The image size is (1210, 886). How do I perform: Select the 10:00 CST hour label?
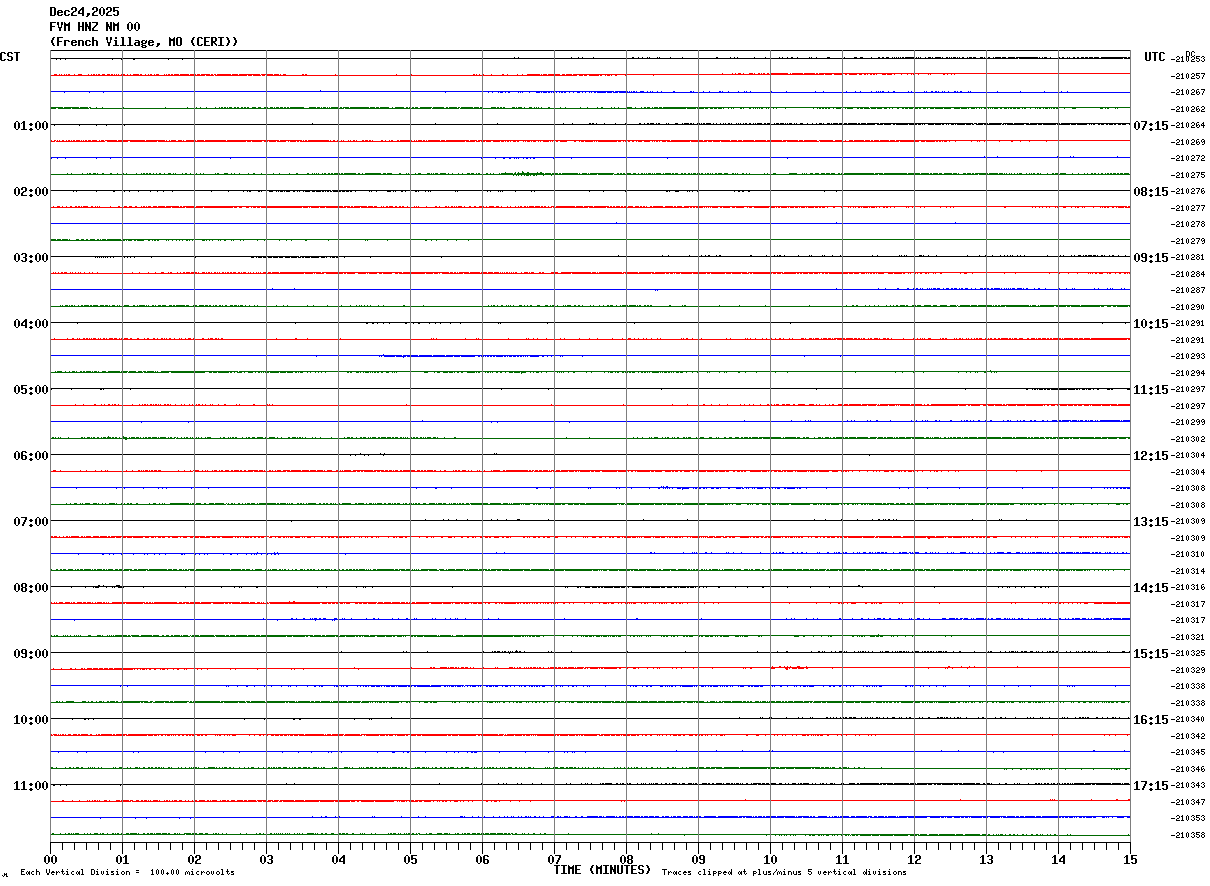31,719
